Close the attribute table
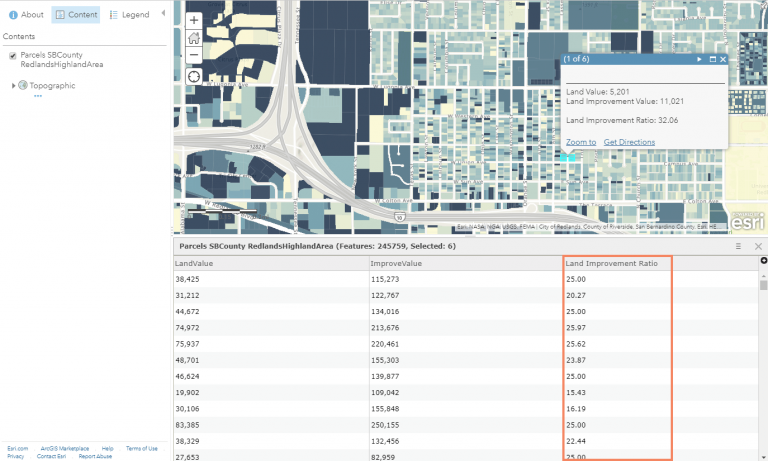Viewport: 768px width, 461px height. [758, 246]
